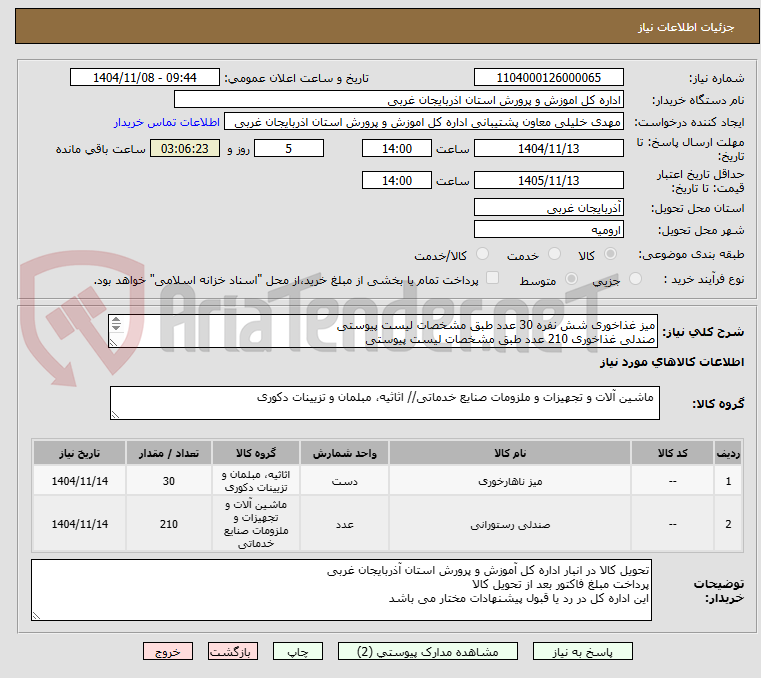Open مشاهده مدارک پیوستی (2) attachments
The image size is (761, 678).
[x=428, y=651]
